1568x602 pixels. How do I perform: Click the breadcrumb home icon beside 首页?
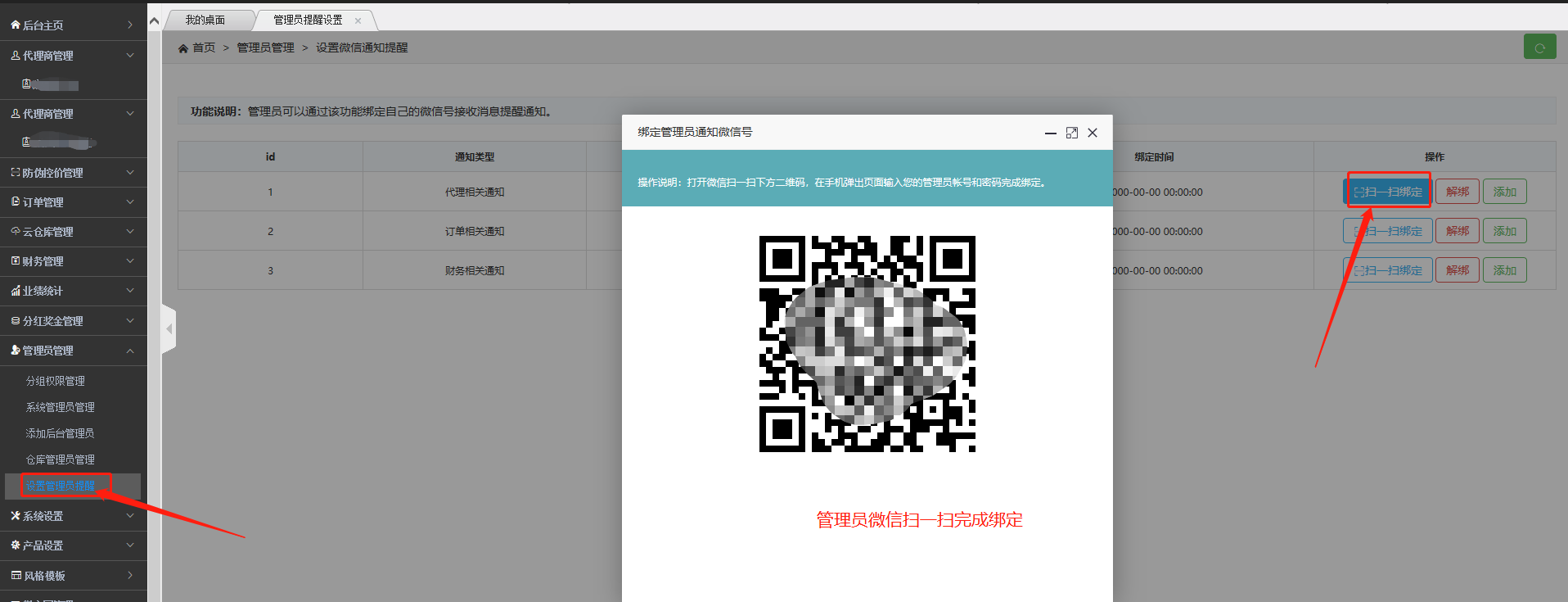(x=183, y=48)
